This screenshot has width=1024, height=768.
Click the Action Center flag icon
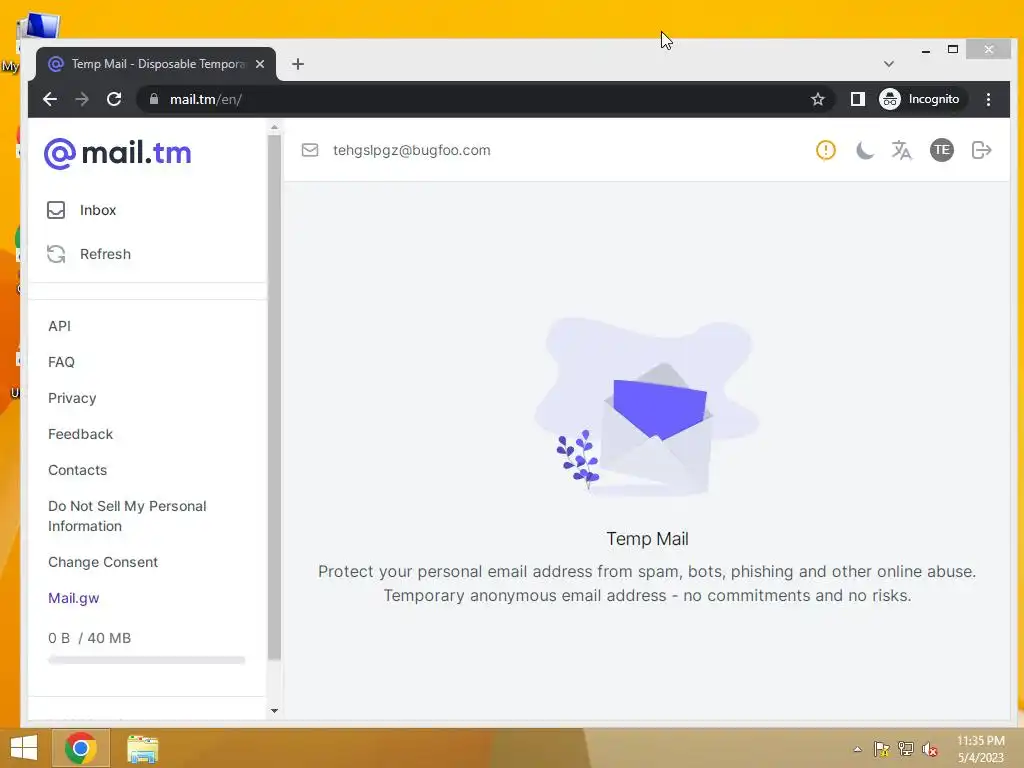pos(881,749)
